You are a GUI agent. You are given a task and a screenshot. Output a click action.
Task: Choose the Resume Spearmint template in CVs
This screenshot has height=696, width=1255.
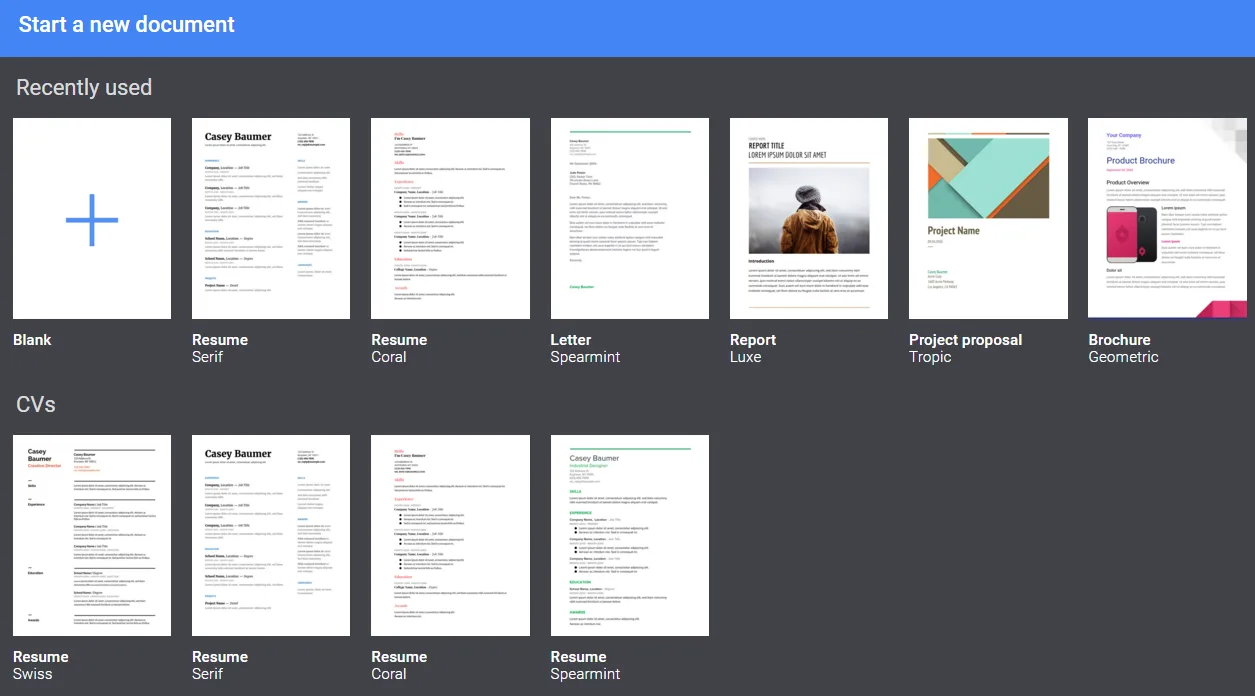pos(630,535)
